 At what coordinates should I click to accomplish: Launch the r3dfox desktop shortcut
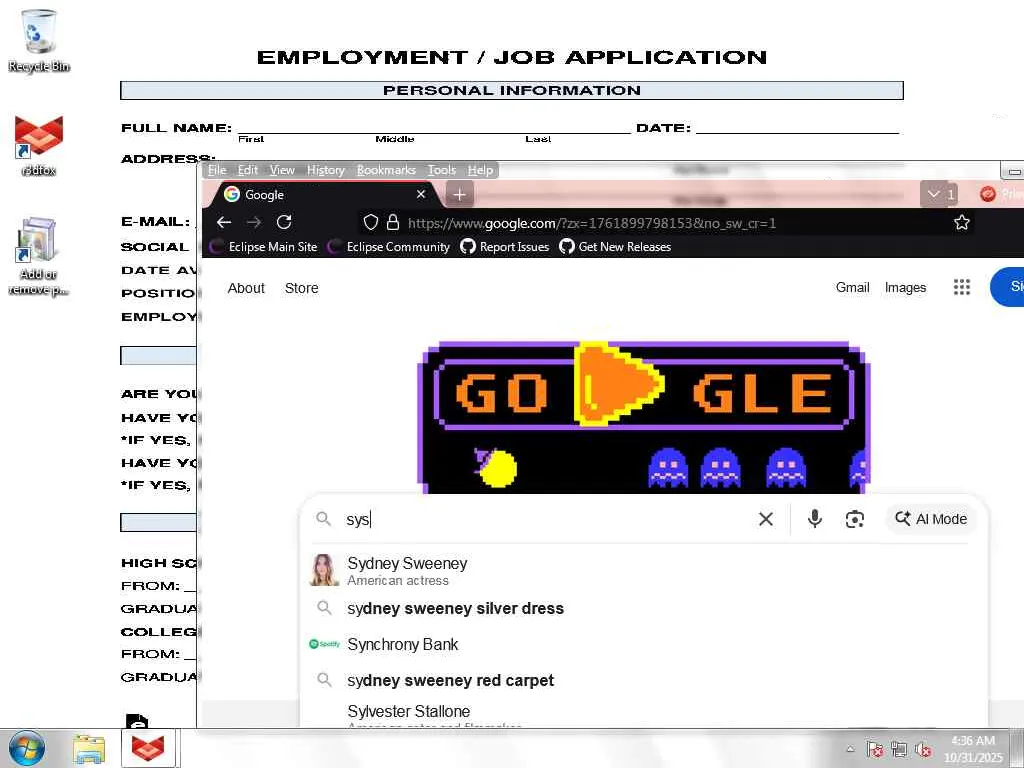pos(39,145)
